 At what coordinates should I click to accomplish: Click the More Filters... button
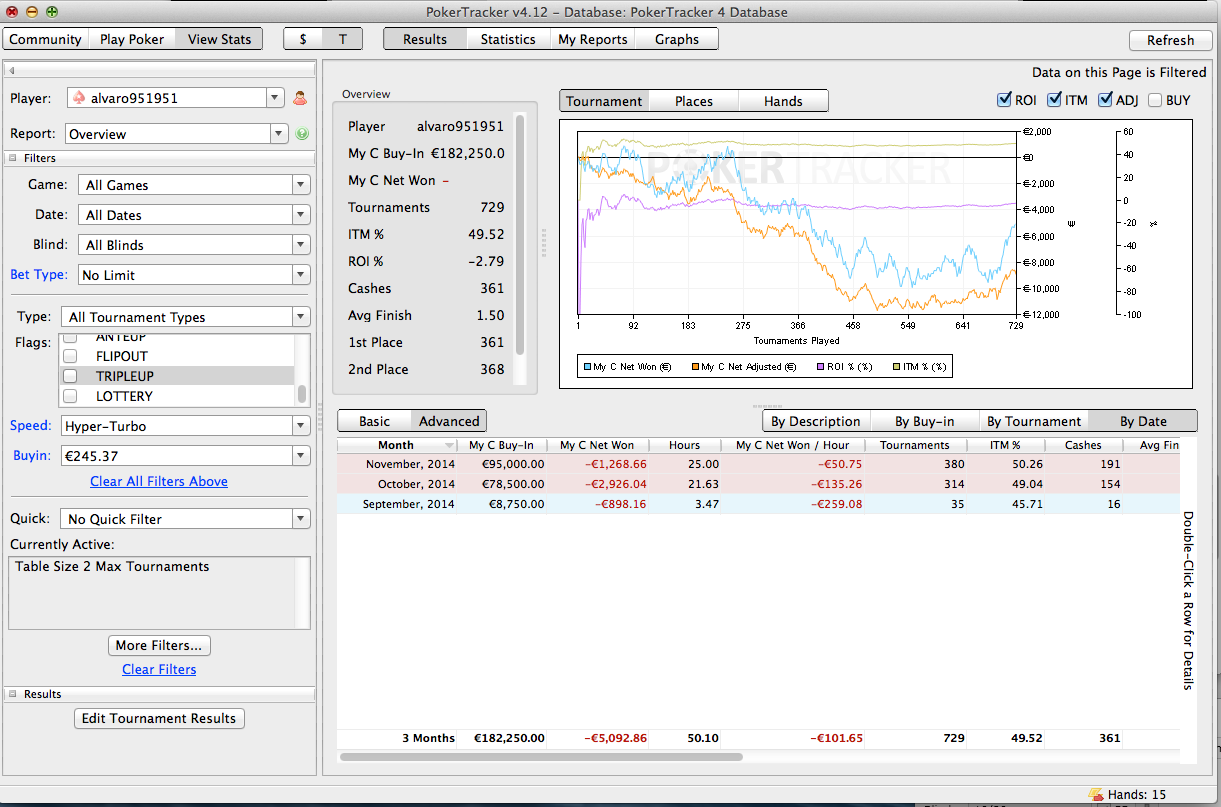(159, 645)
